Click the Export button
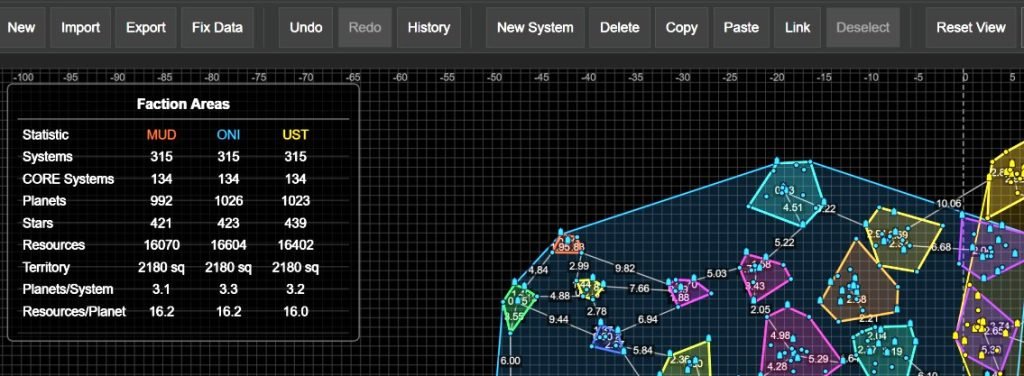Screen dimensions: 1024x376 click(146, 27)
